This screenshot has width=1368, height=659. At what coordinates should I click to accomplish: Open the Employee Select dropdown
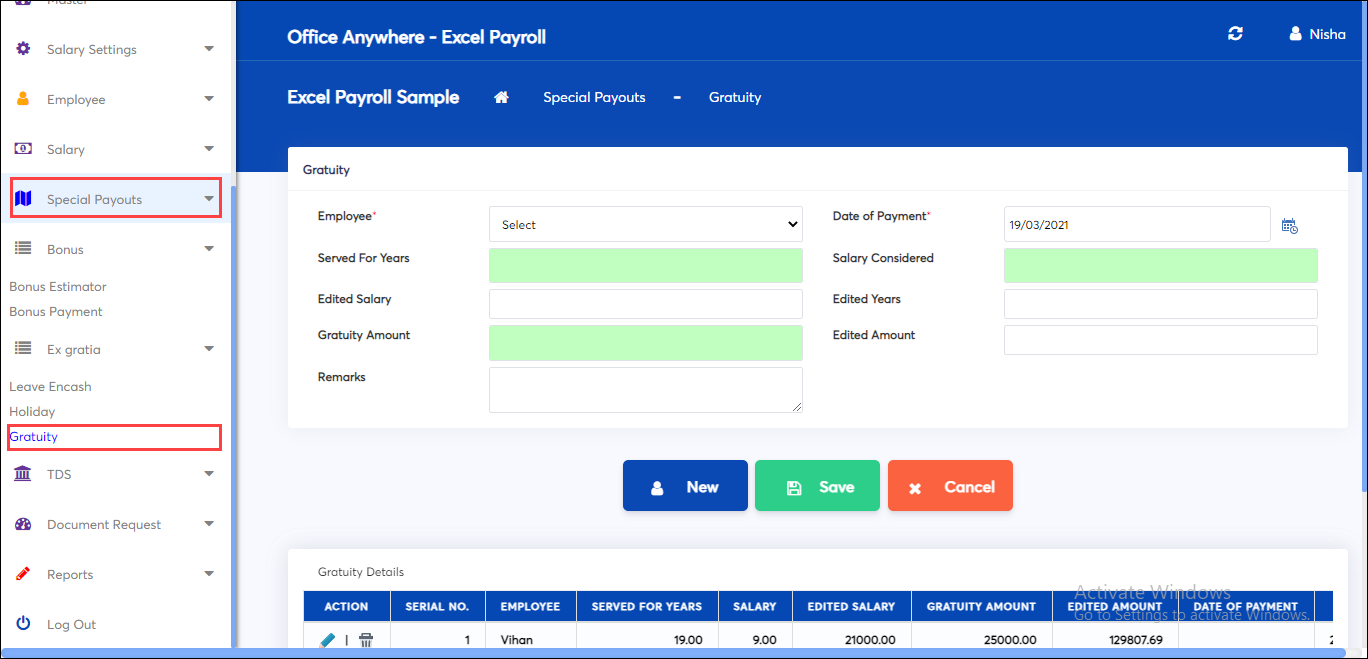click(645, 225)
